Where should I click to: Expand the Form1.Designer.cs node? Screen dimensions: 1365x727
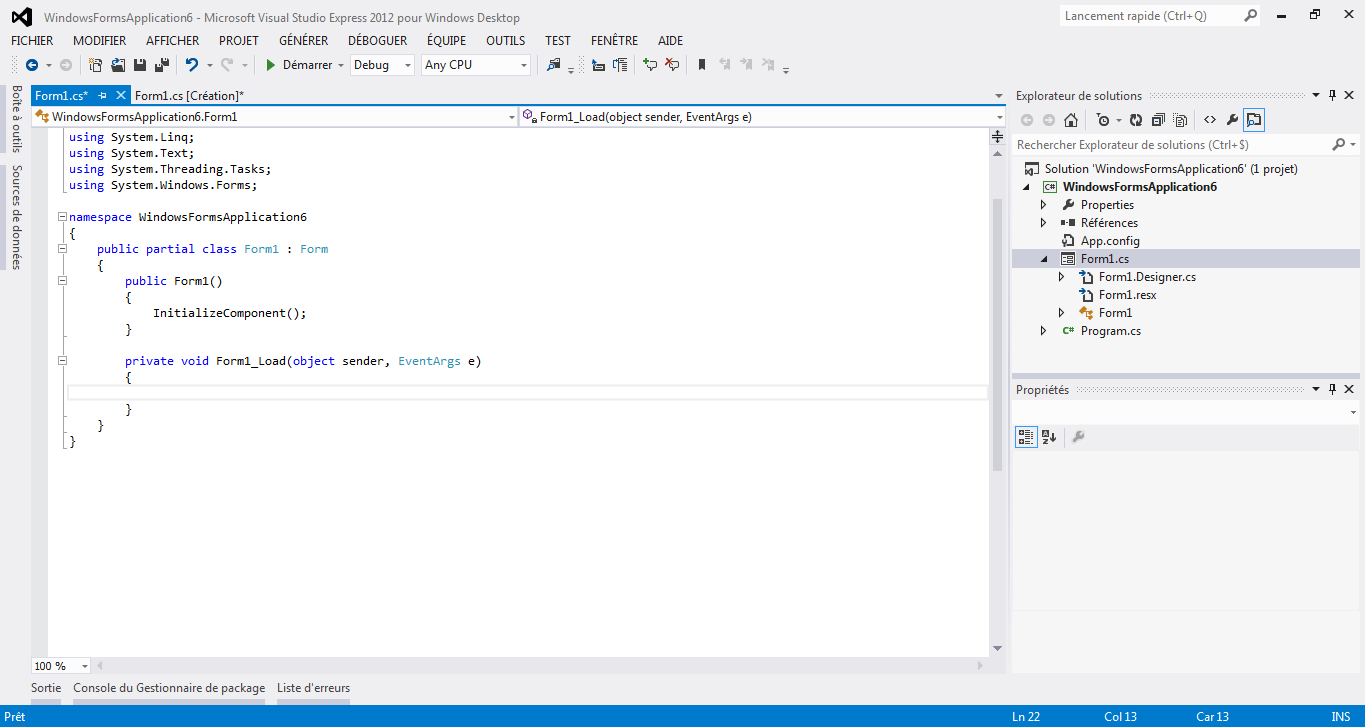click(1062, 277)
